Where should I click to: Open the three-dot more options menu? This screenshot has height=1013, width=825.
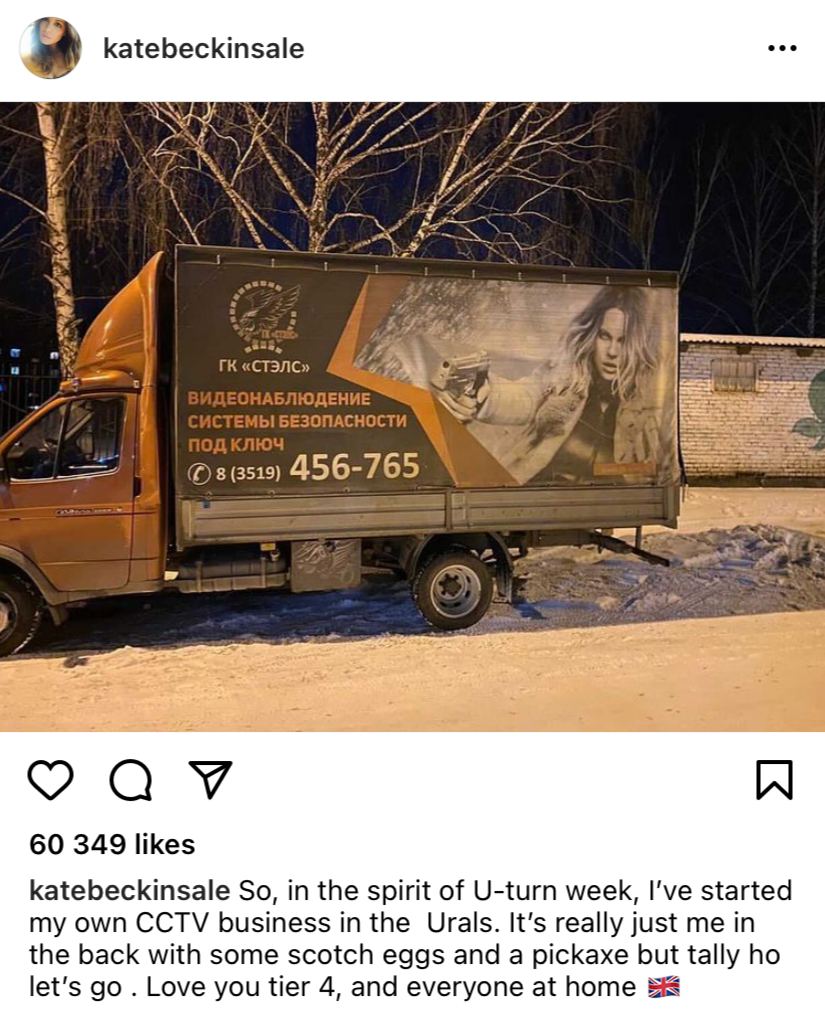[x=782, y=48]
